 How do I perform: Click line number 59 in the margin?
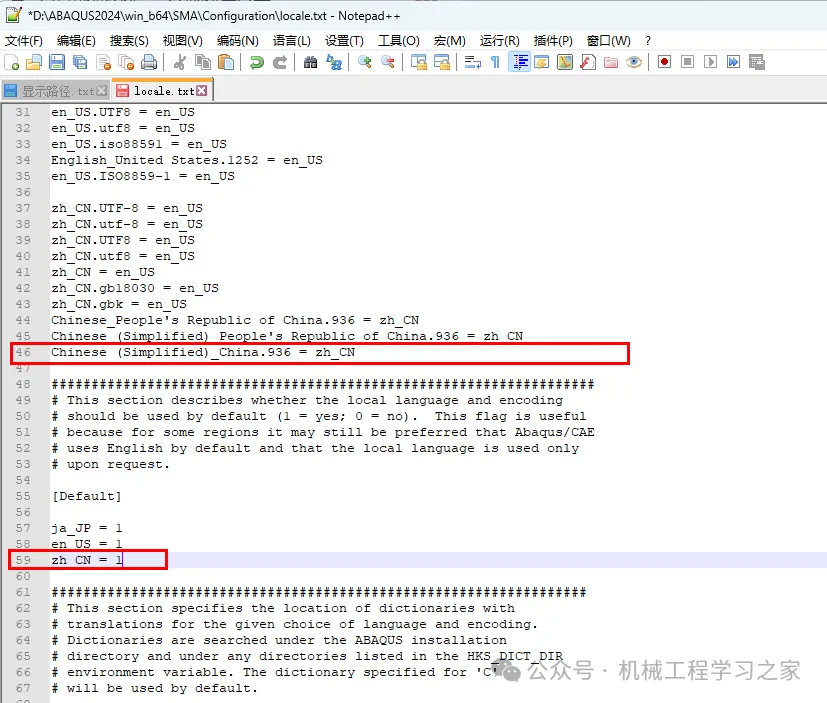pos(23,560)
